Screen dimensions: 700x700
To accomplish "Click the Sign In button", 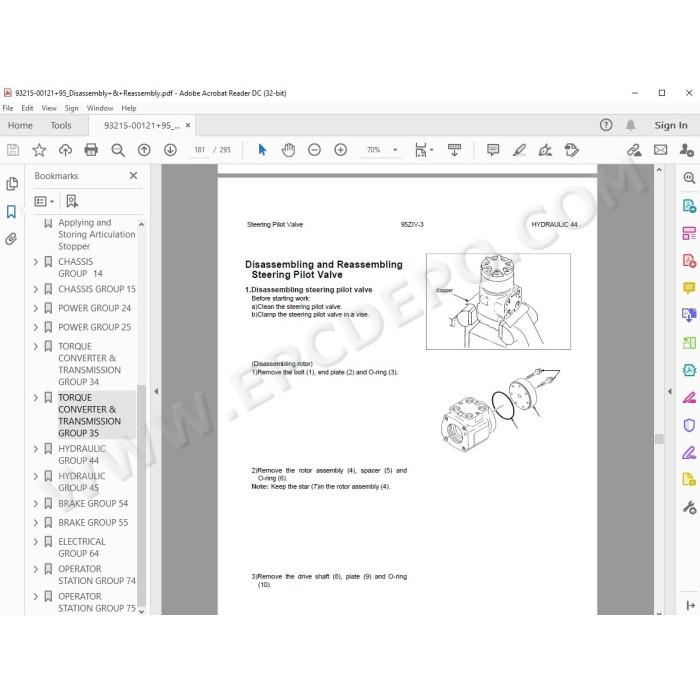I will (x=671, y=125).
